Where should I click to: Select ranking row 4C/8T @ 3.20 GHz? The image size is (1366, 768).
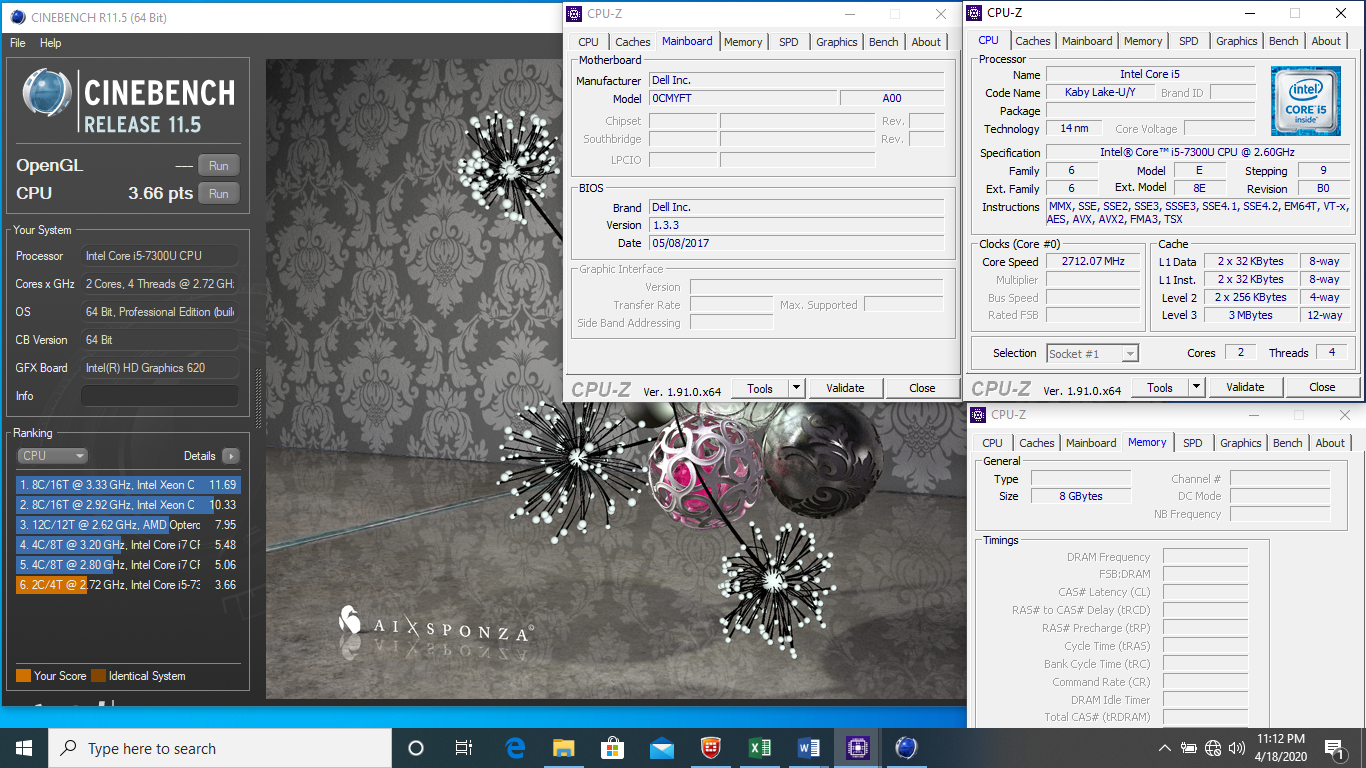(x=128, y=545)
